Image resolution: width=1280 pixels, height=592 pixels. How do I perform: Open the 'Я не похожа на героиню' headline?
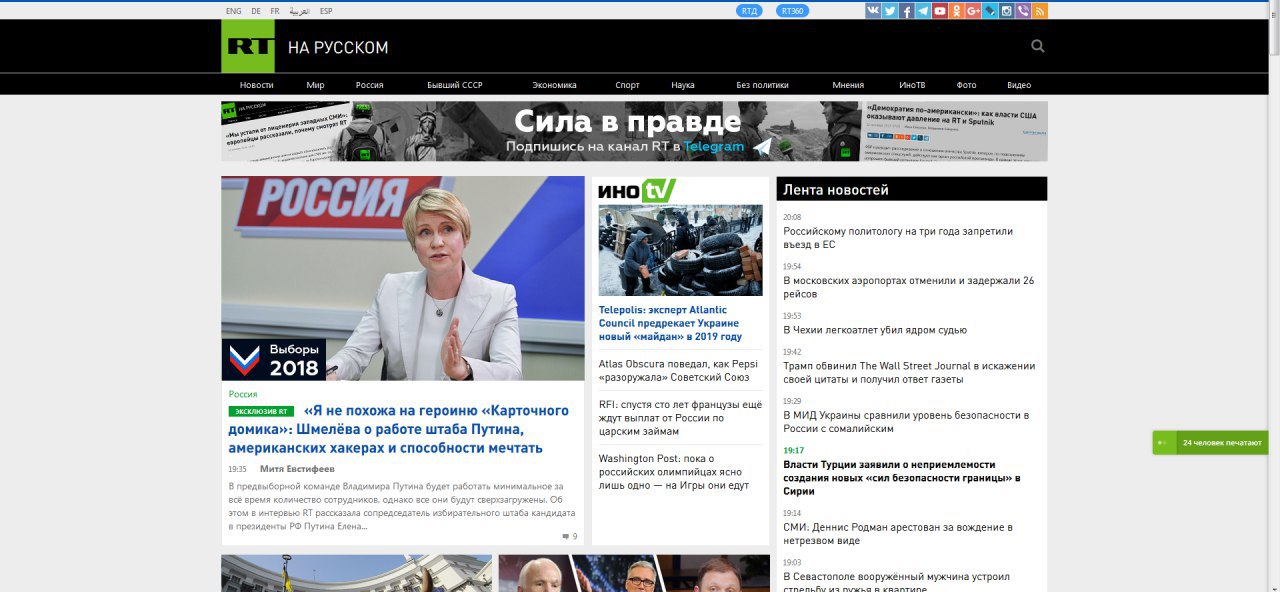pos(400,429)
